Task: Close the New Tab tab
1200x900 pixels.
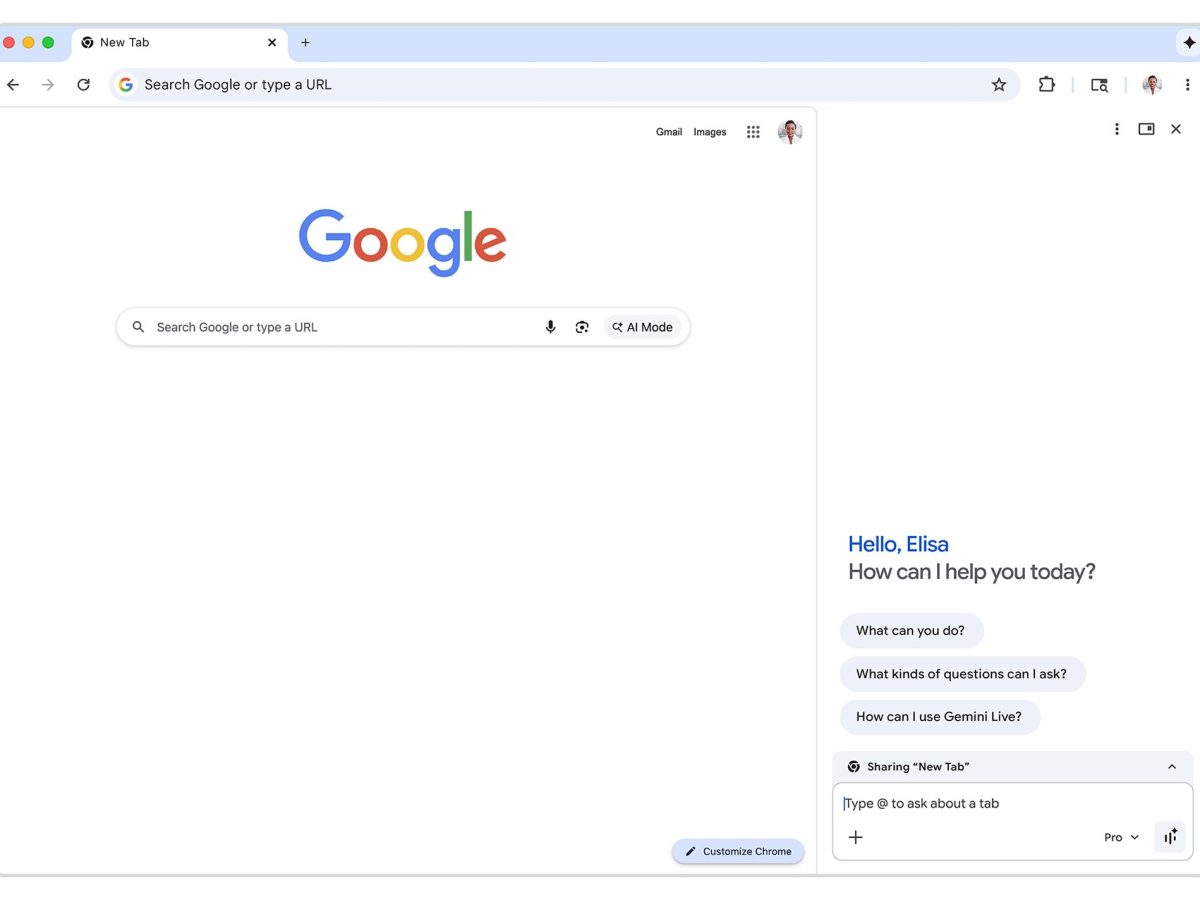Action: [x=272, y=43]
